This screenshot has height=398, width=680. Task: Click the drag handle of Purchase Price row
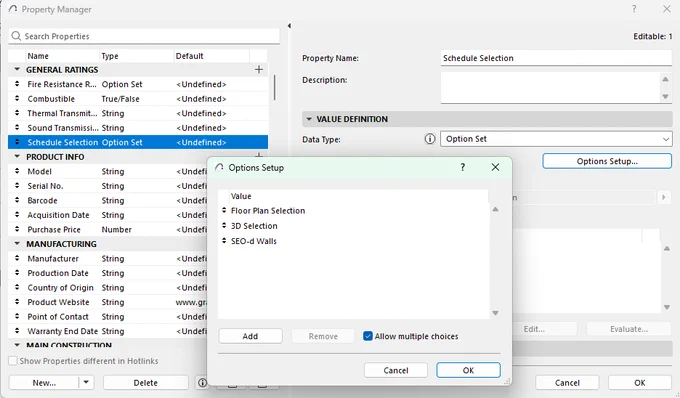point(17,229)
